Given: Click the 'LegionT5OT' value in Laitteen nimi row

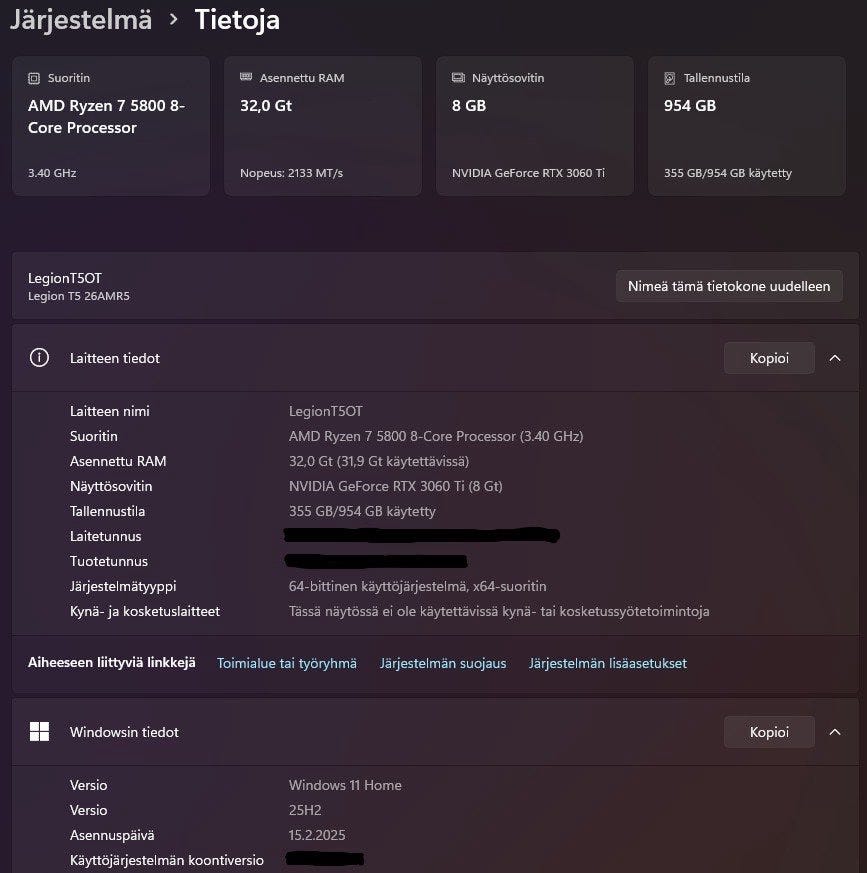Looking at the screenshot, I should pyautogui.click(x=325, y=411).
